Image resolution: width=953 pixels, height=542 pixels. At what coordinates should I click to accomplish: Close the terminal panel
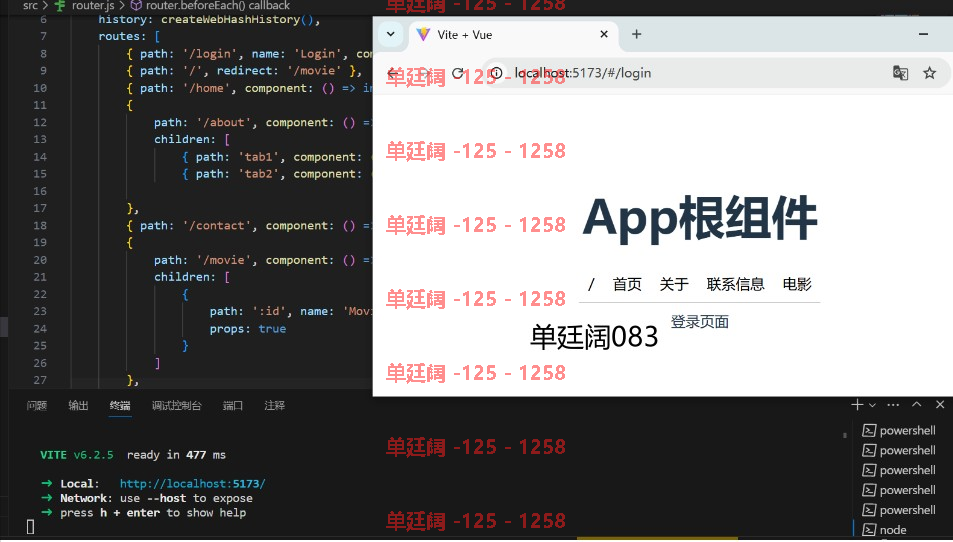940,405
